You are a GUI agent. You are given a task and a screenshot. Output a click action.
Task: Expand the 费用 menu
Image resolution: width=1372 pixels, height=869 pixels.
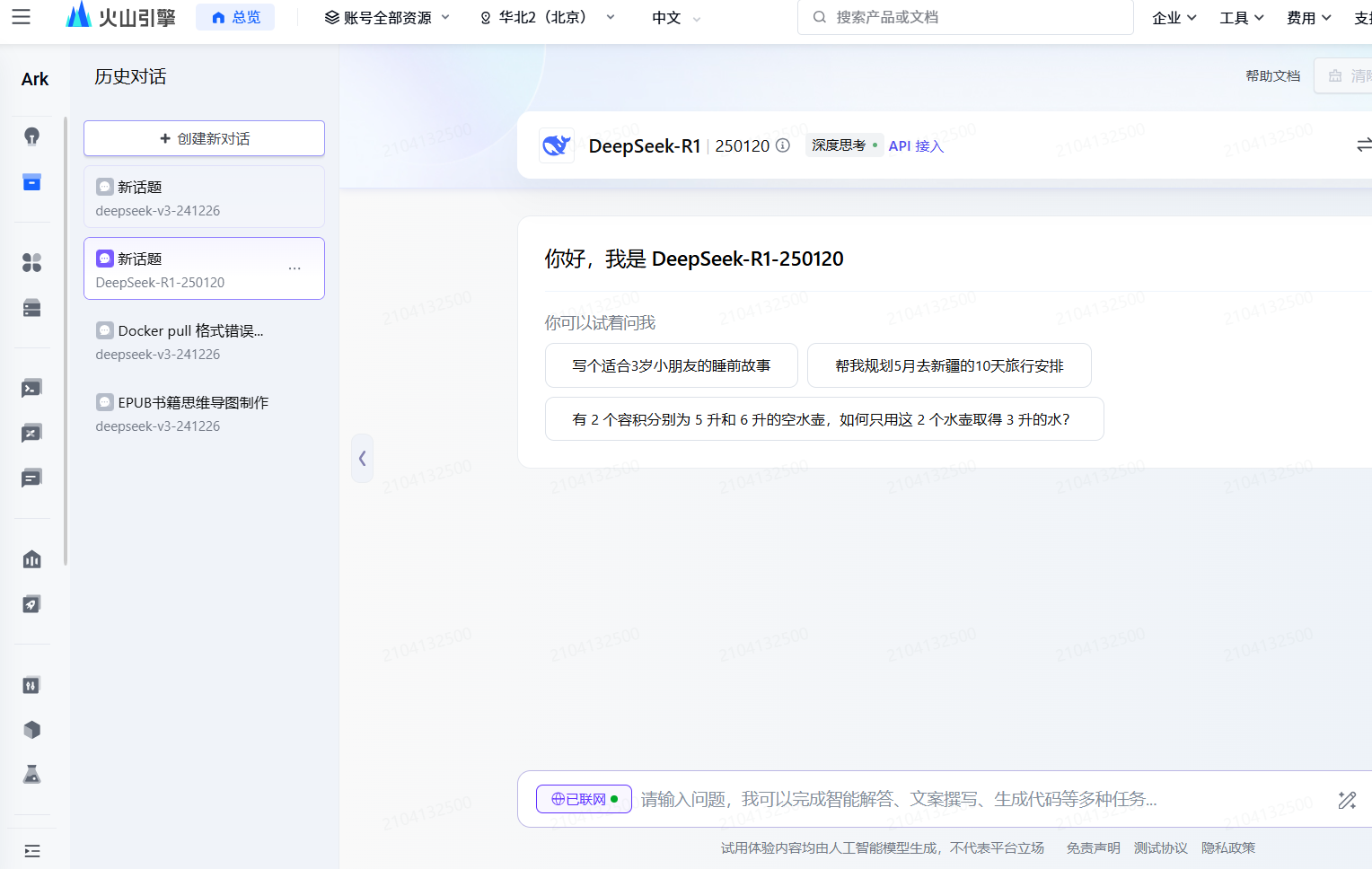click(1309, 17)
